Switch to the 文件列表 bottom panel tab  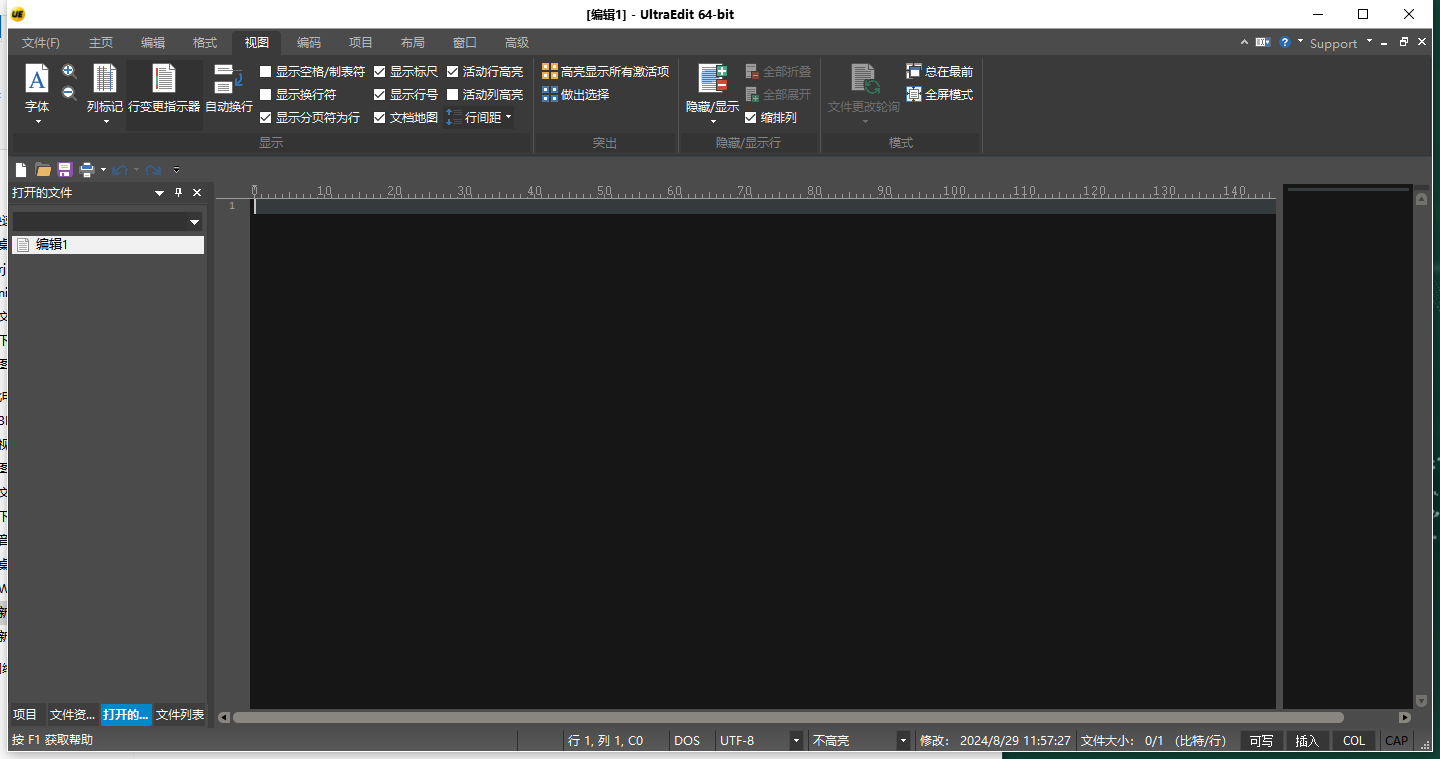click(x=180, y=714)
